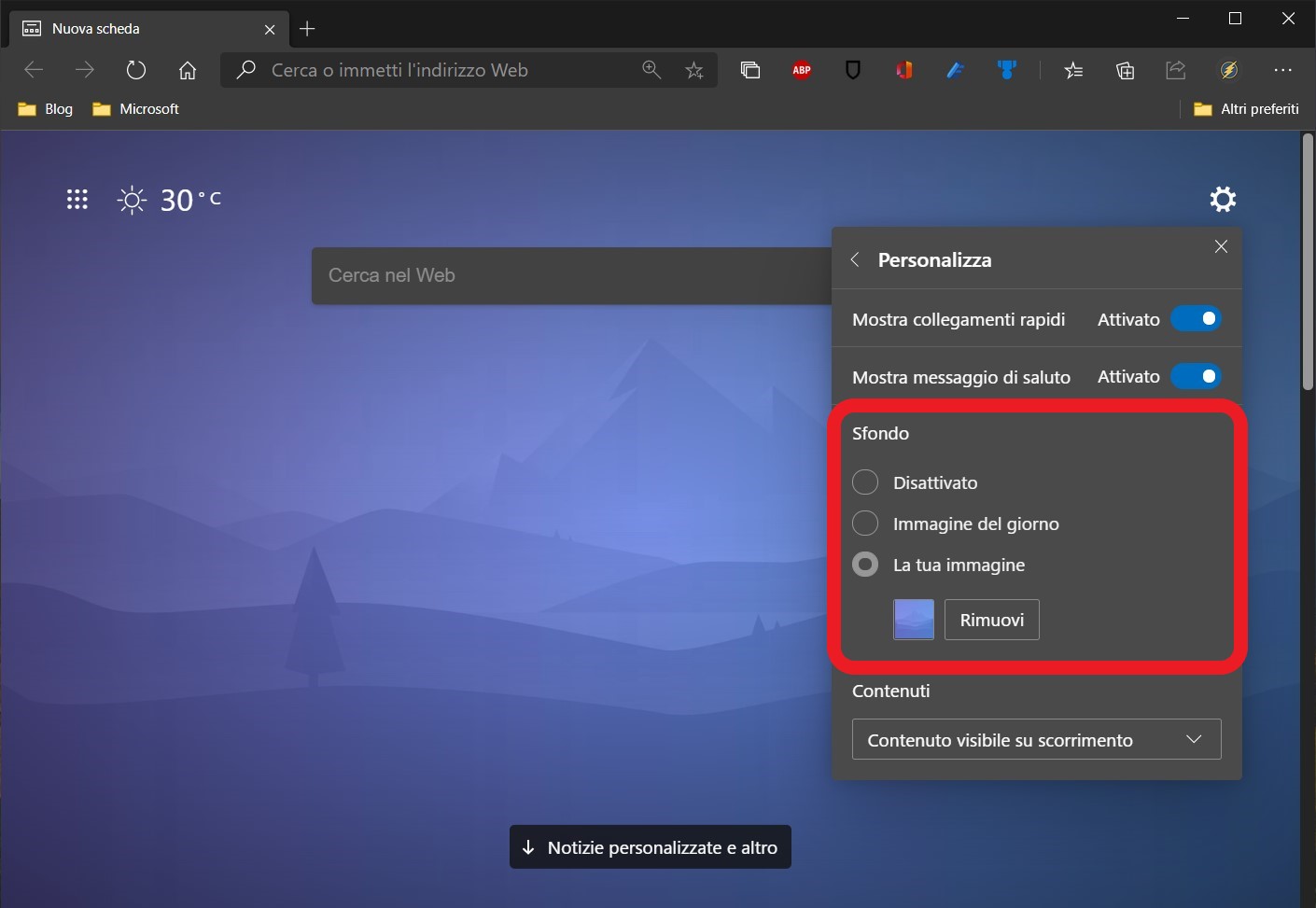Open the home page with house icon
1316x908 pixels.
[x=188, y=69]
